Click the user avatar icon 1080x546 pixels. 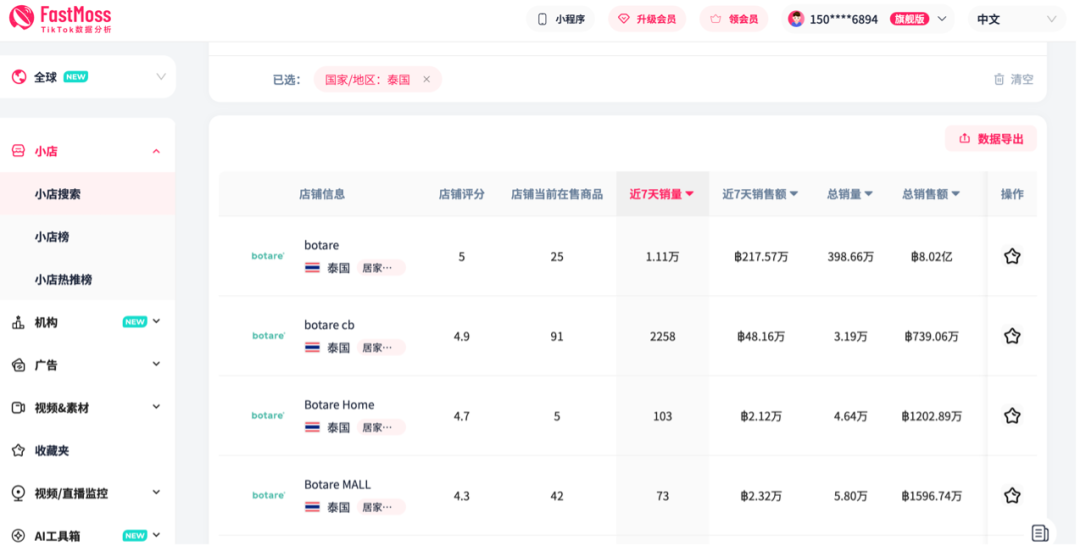(x=796, y=19)
